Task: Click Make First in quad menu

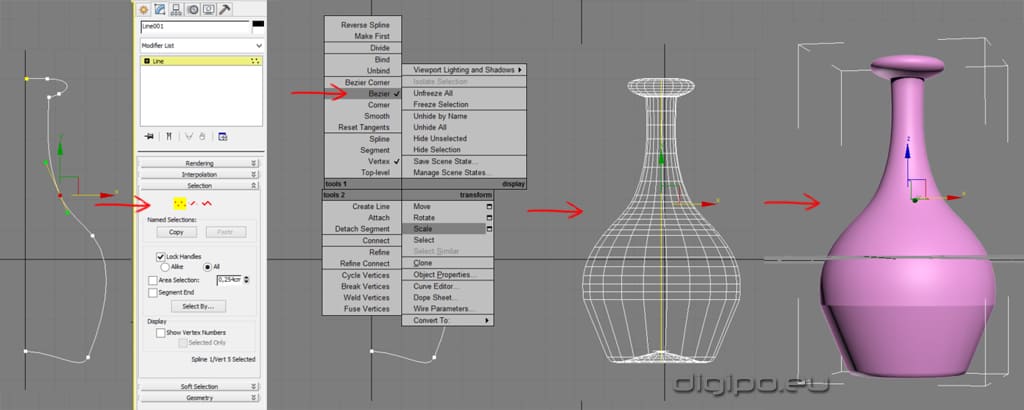Action: (363, 37)
